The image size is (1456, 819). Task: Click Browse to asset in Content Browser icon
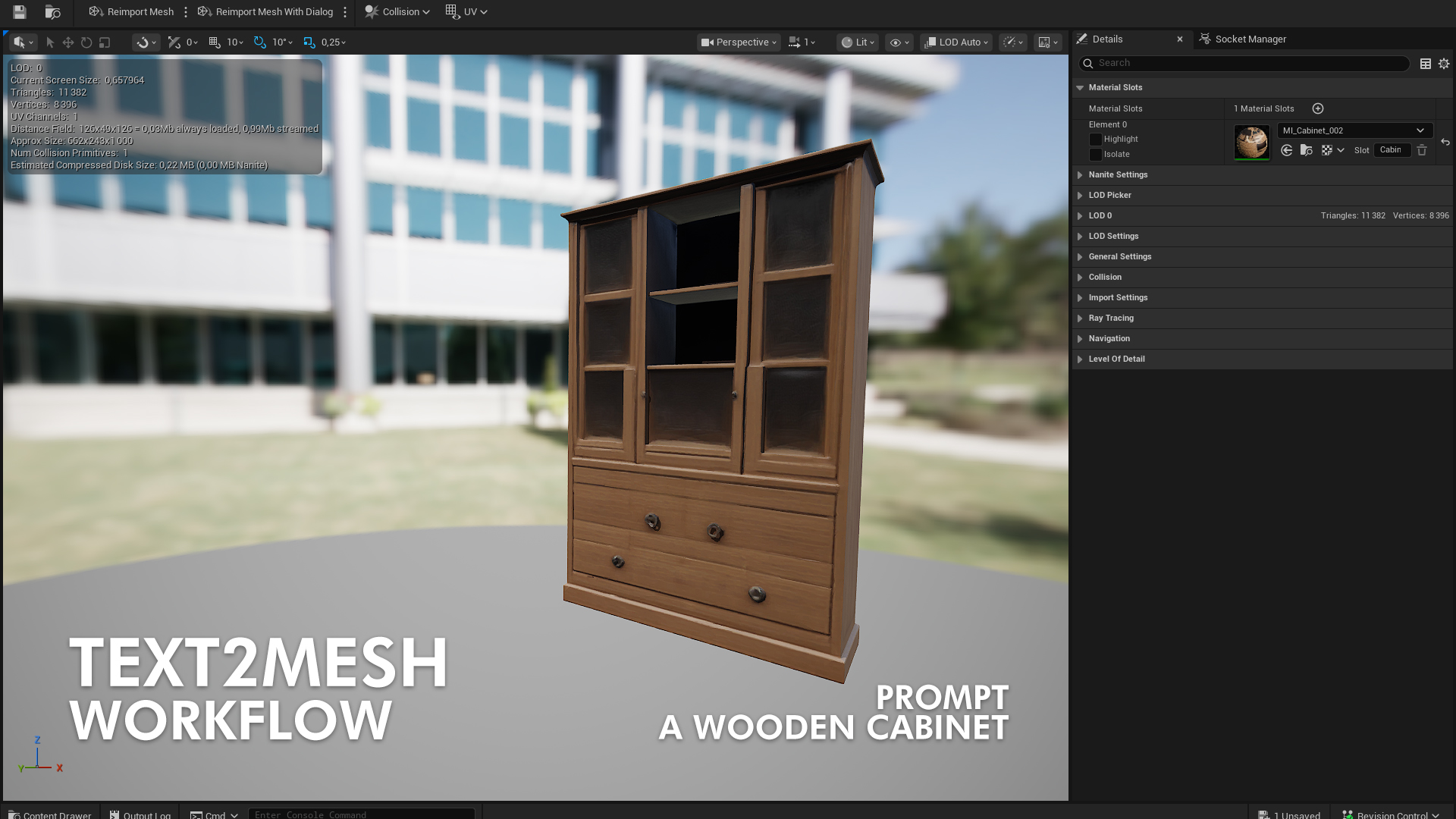[52, 12]
